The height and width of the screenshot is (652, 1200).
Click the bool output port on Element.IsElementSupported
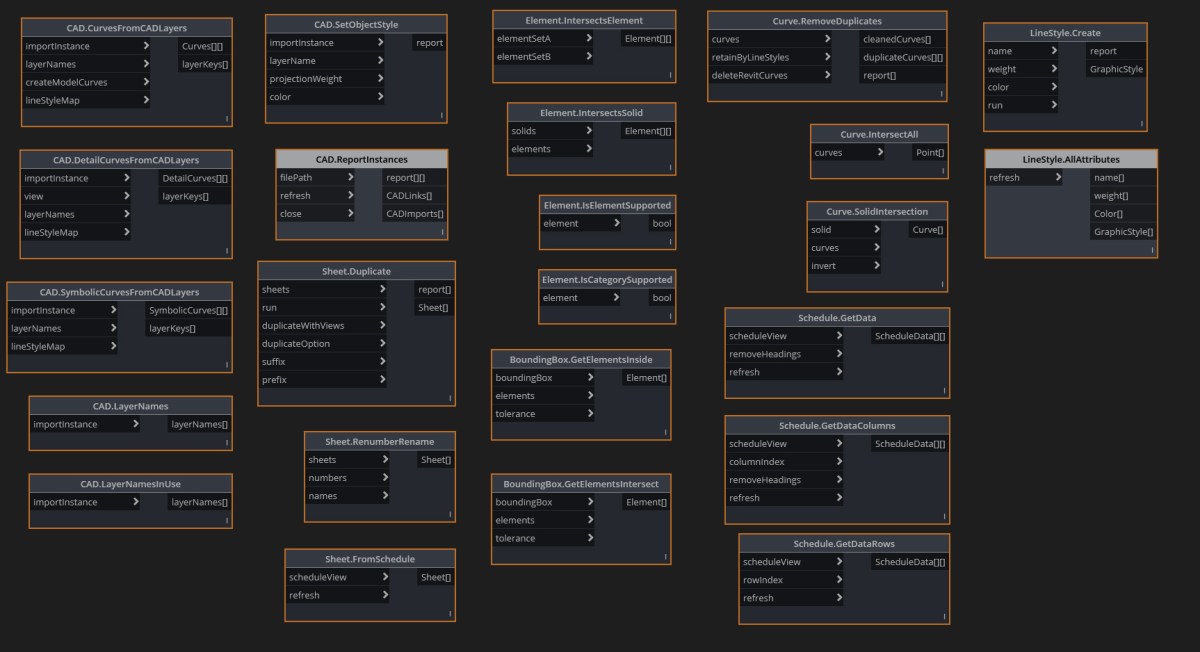click(x=661, y=223)
